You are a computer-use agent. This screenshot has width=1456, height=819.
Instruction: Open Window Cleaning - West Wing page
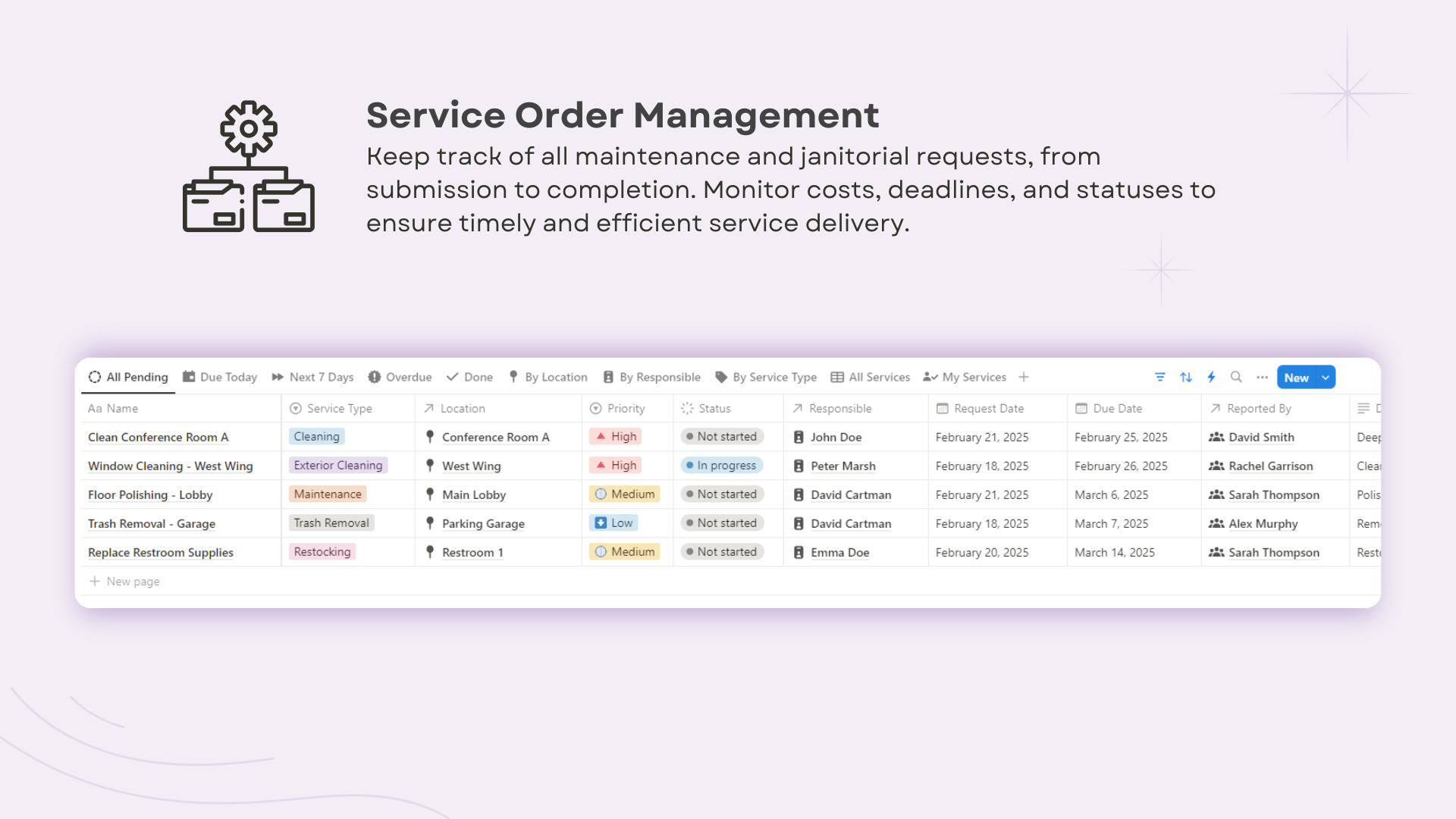[170, 466]
